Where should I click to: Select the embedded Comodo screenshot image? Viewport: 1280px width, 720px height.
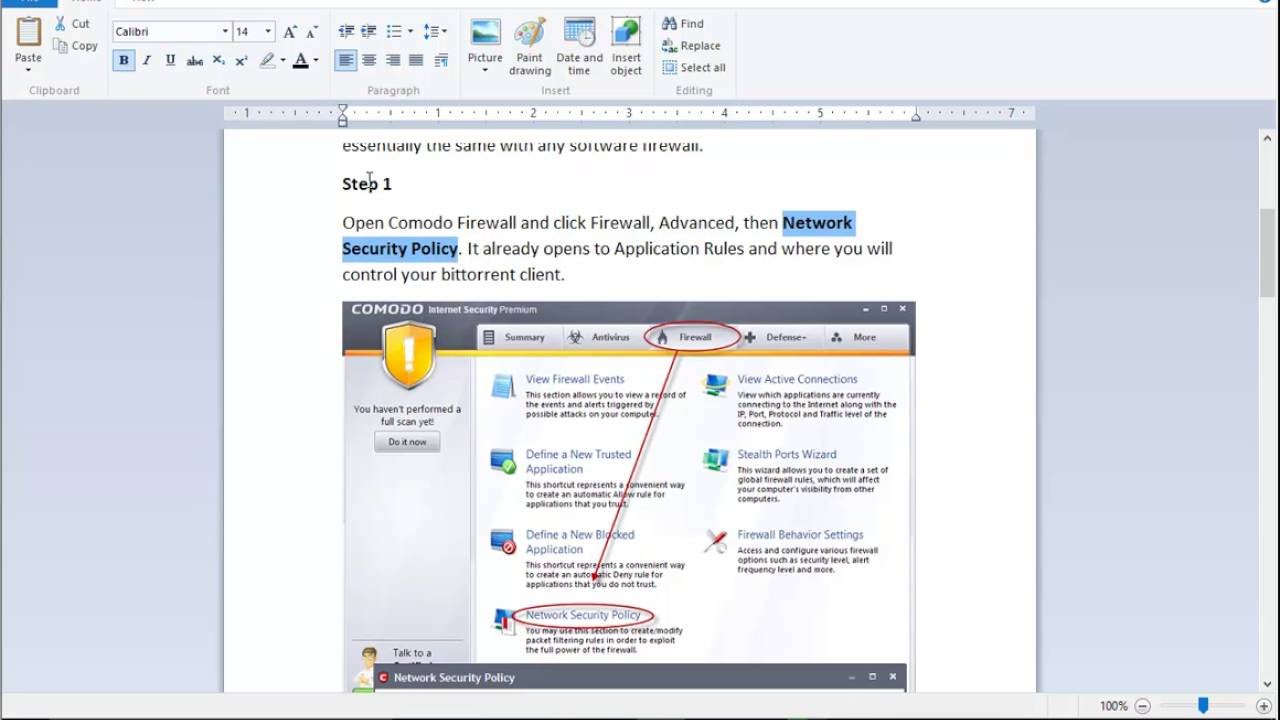point(628,496)
